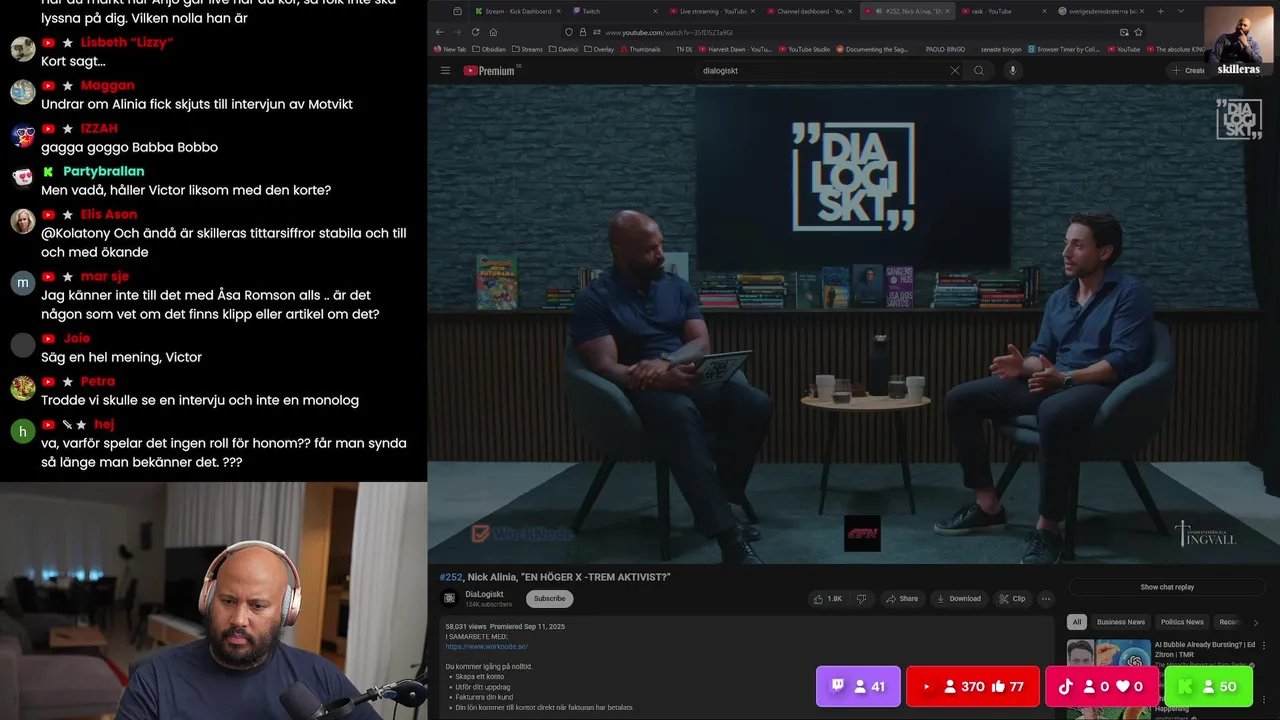
Task: Click the Download button
Action: pos(958,599)
